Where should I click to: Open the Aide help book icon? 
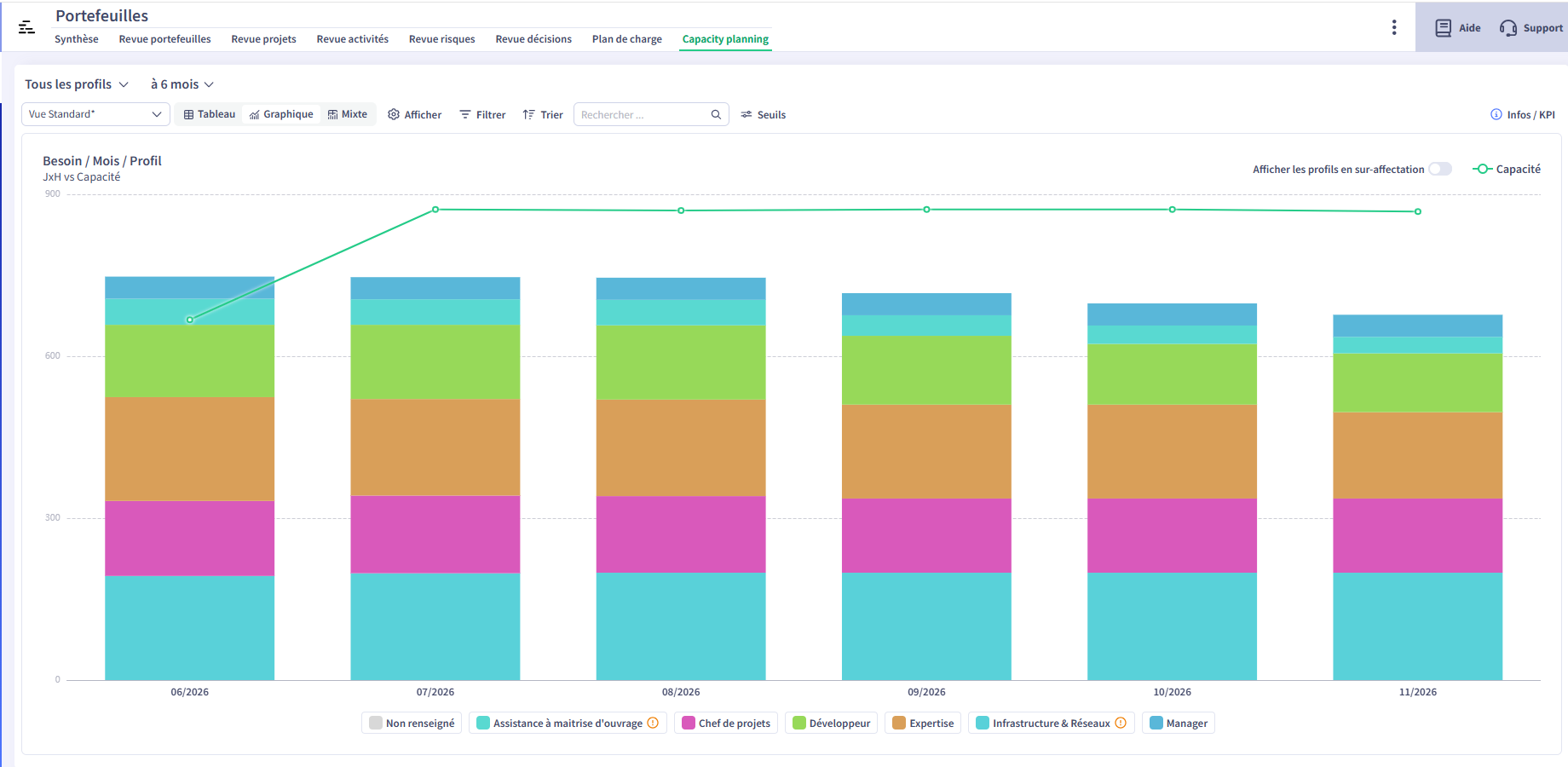tap(1443, 28)
